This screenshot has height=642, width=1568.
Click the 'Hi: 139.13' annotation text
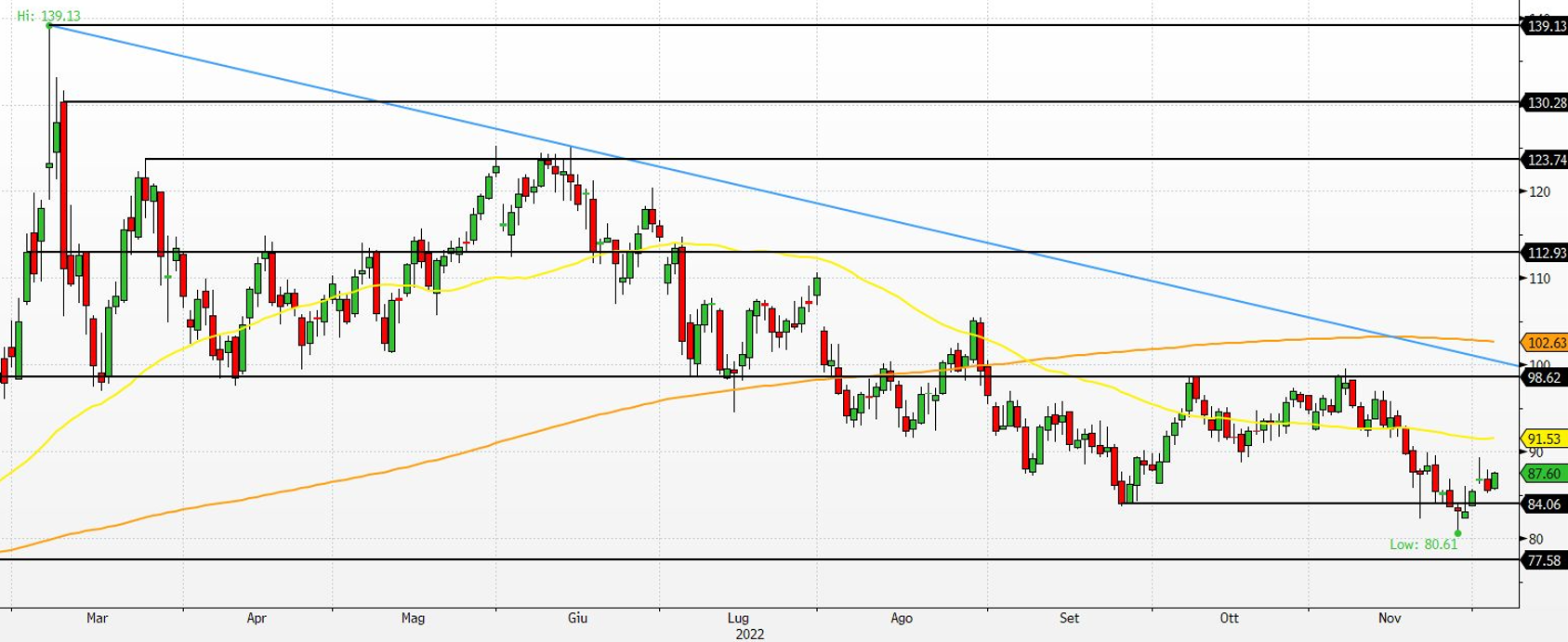coord(49,16)
